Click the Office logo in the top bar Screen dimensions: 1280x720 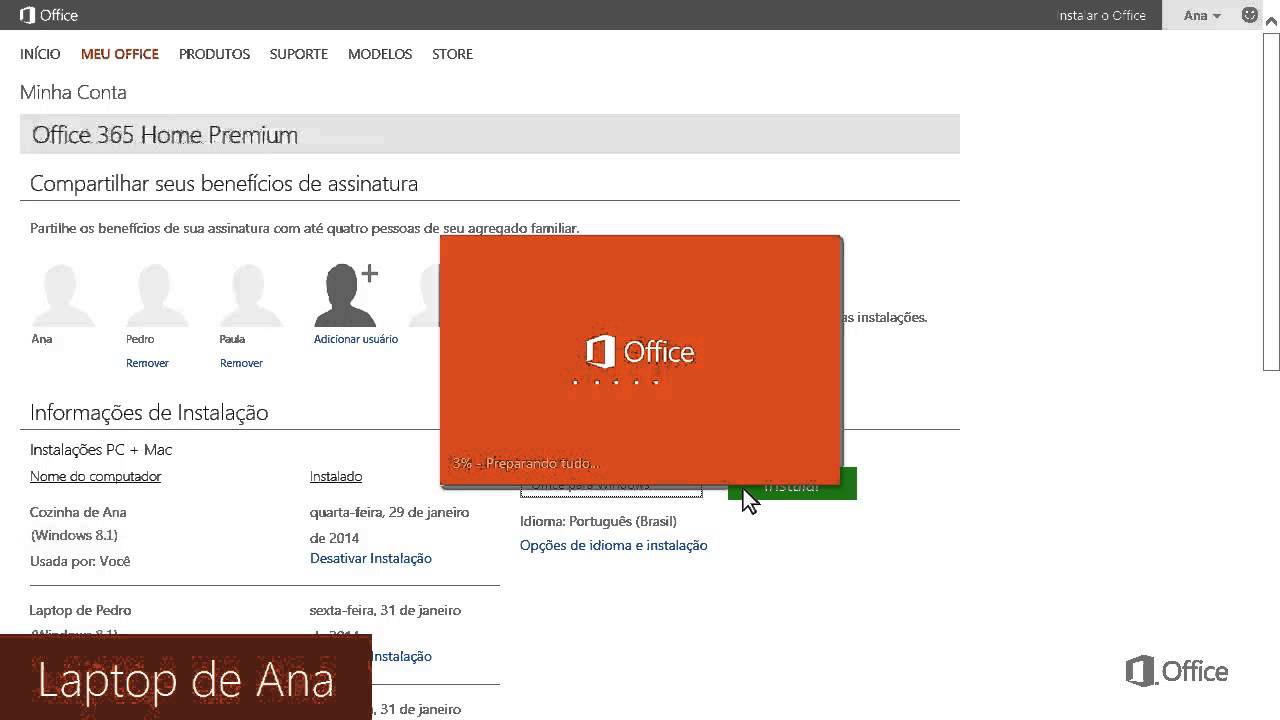(x=49, y=15)
